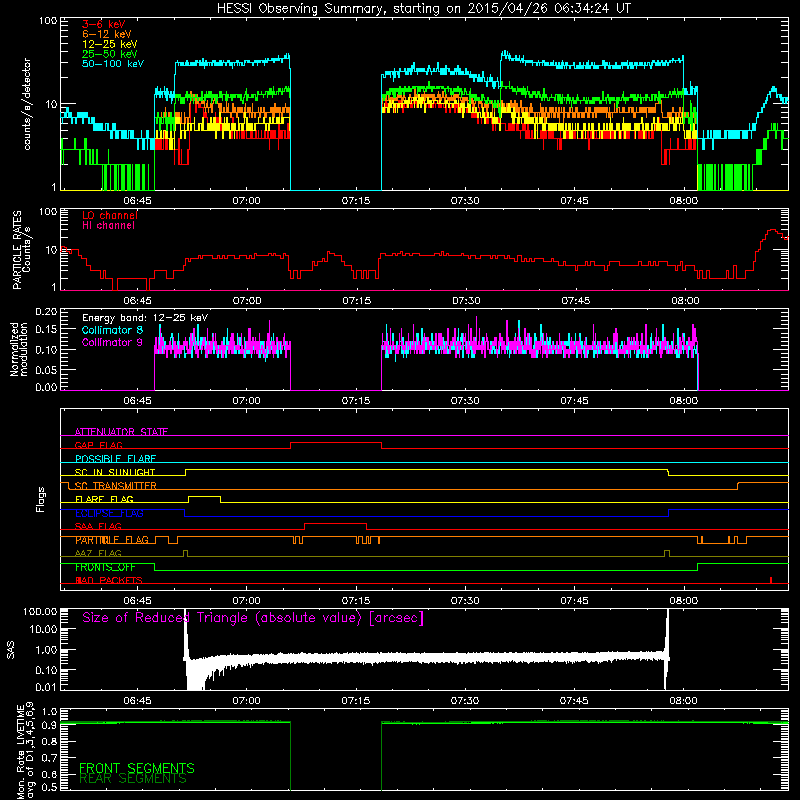This screenshot has height=800, width=800.
Task: Click the FRONT SEGMENTS legend label
Action: [x=137, y=768]
